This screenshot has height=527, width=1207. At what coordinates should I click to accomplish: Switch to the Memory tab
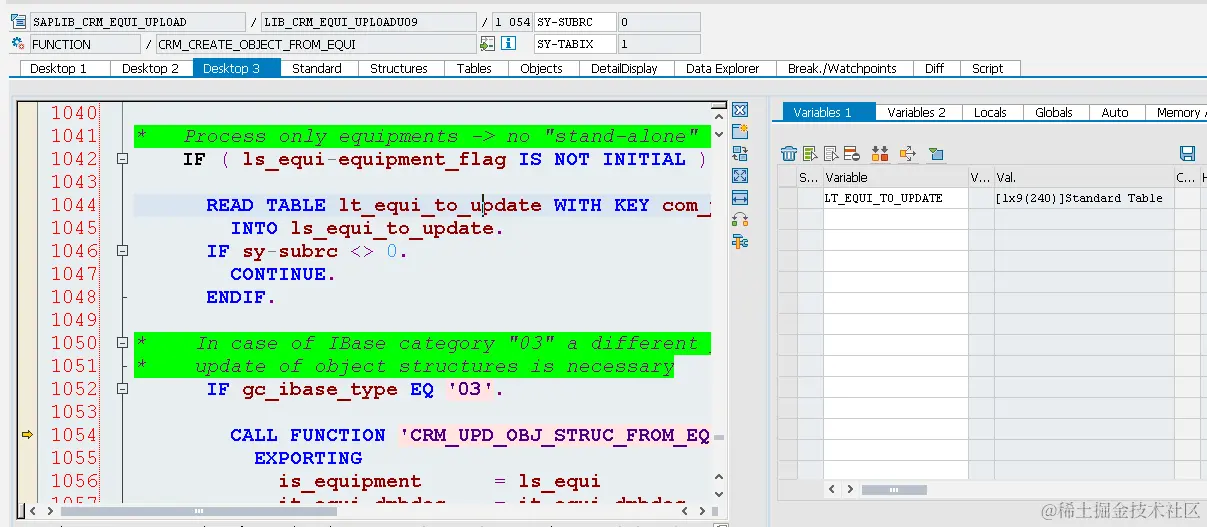point(1176,112)
